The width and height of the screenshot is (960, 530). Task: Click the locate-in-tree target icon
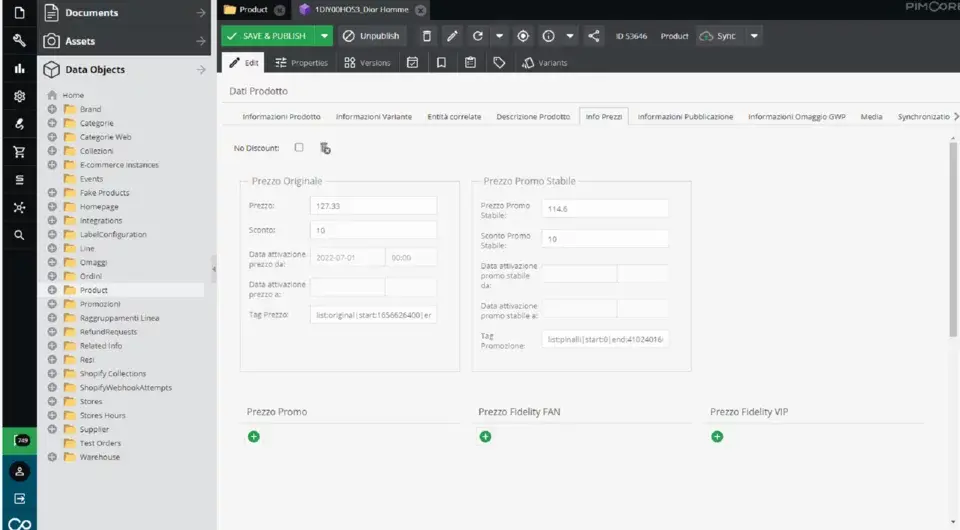523,36
